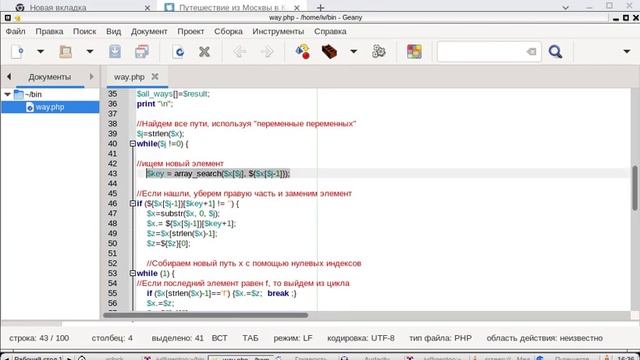
Task: Navigate forward with right arrow icon
Action: [267, 52]
